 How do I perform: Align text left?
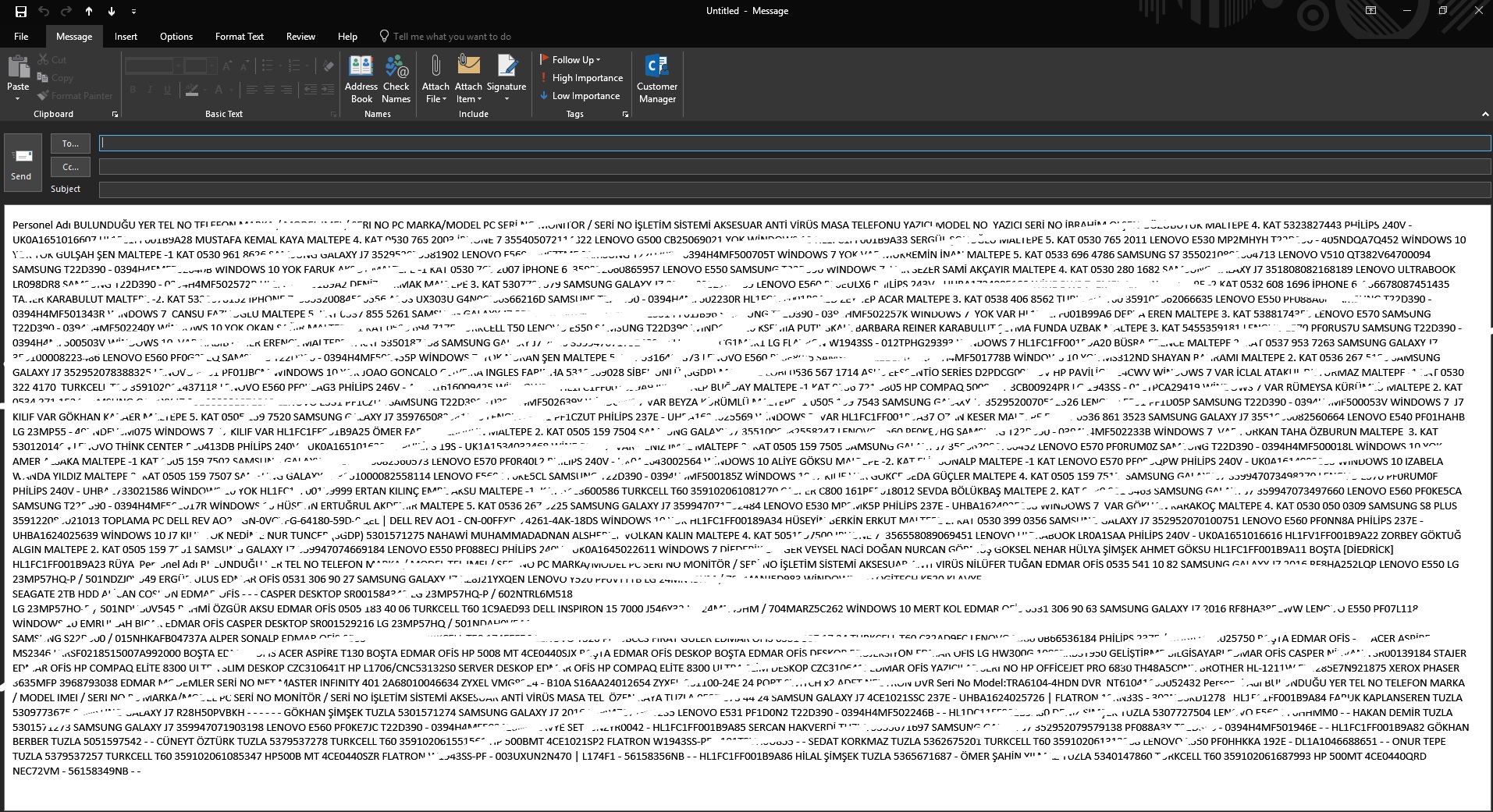coord(251,90)
